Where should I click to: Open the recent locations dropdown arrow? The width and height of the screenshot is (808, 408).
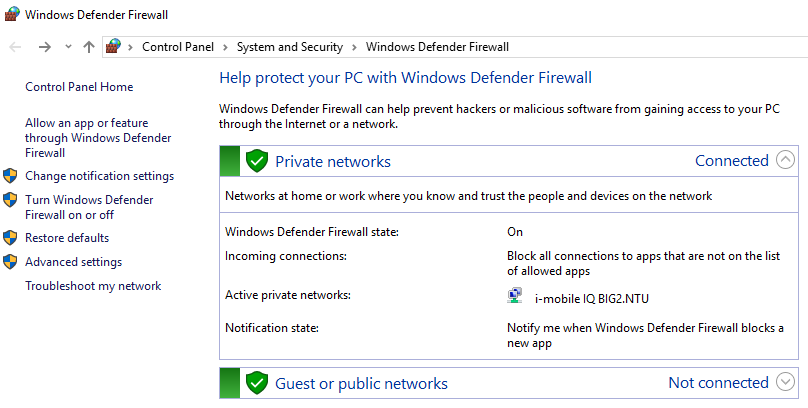[x=68, y=47]
